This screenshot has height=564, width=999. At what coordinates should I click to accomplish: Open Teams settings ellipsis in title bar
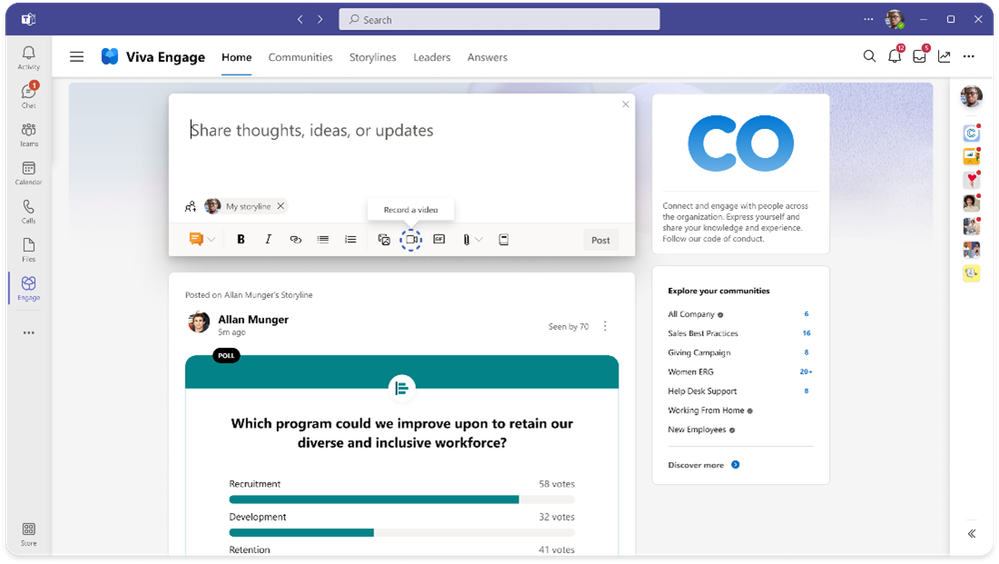(x=868, y=19)
